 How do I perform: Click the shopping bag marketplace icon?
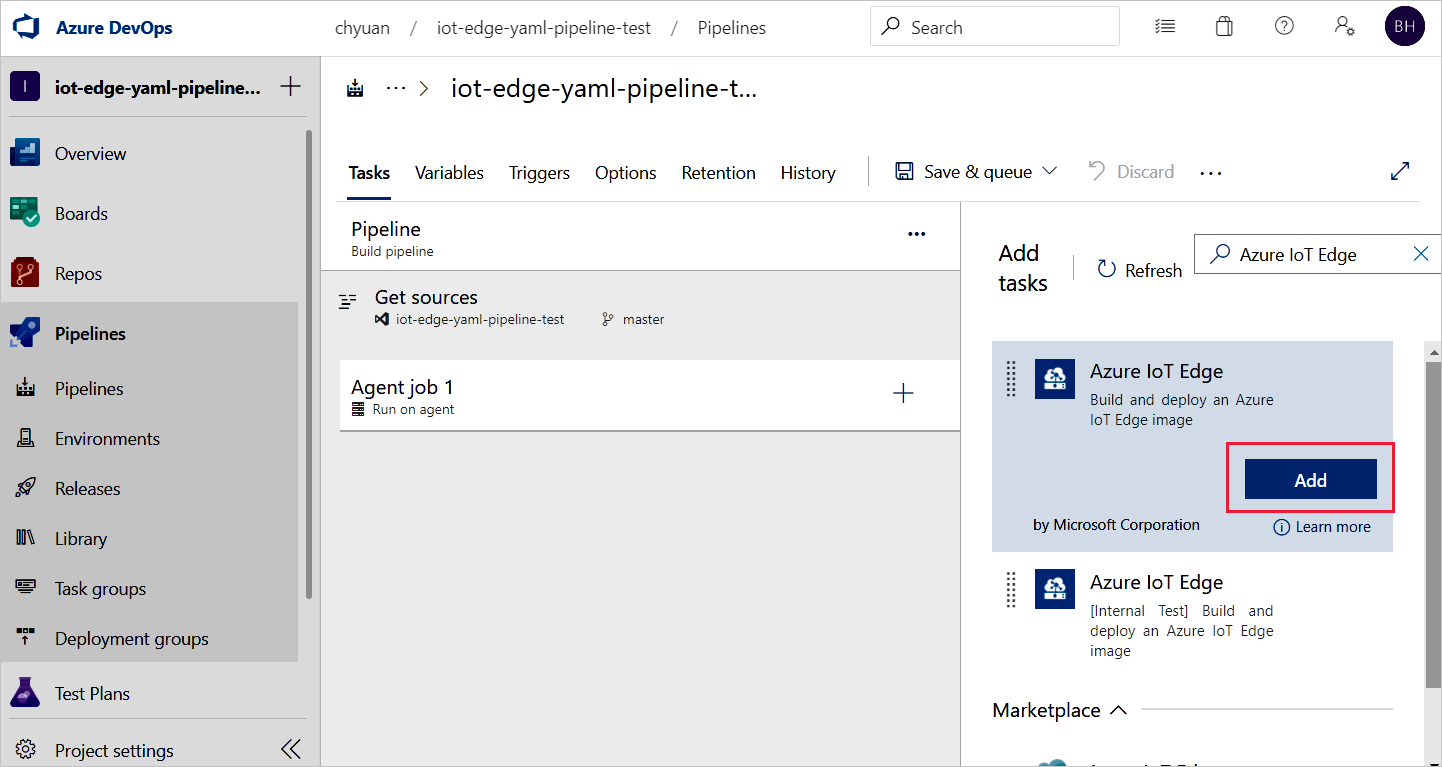[1224, 27]
